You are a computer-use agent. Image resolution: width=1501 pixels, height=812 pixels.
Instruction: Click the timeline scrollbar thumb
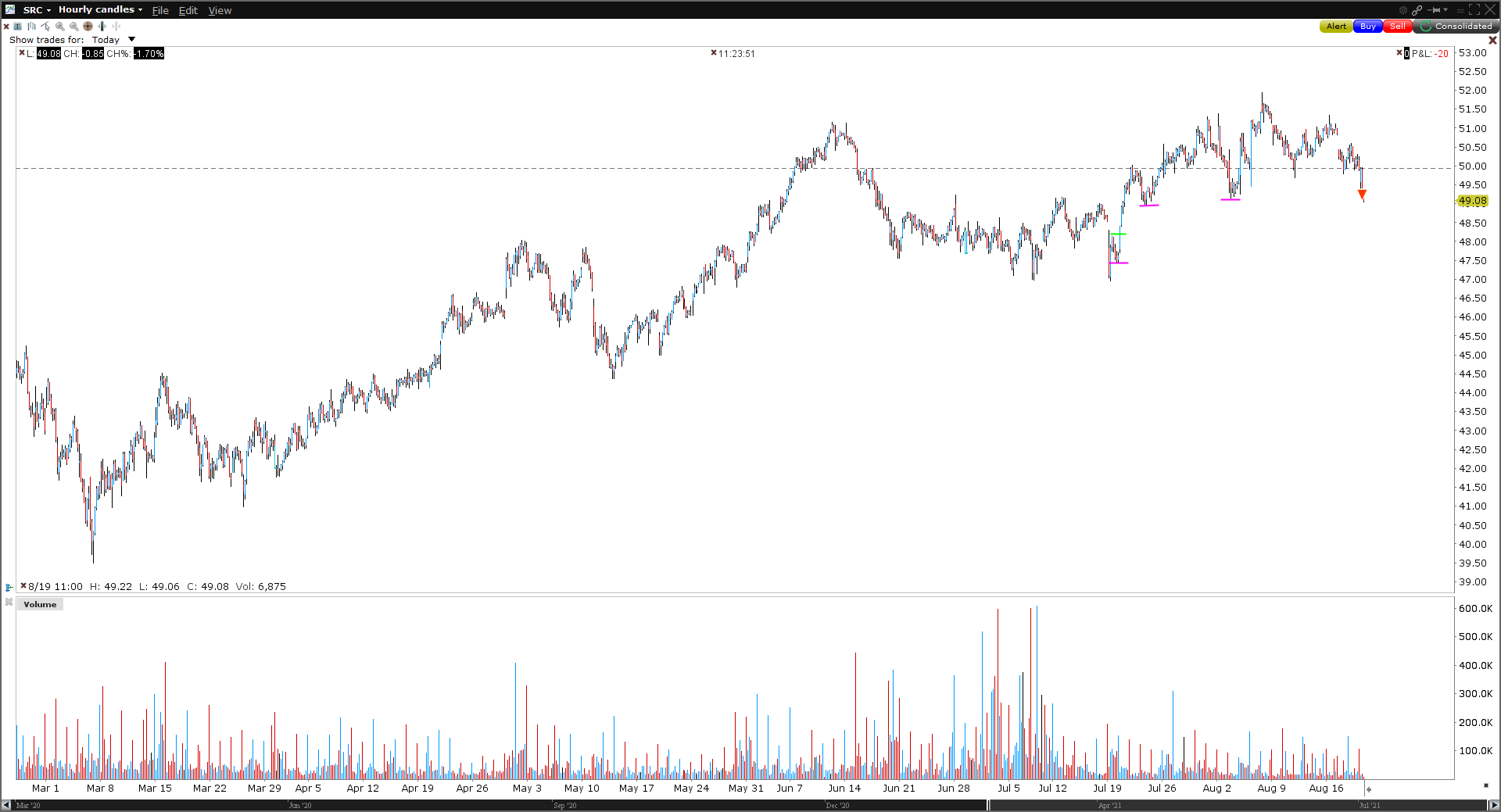(988, 805)
